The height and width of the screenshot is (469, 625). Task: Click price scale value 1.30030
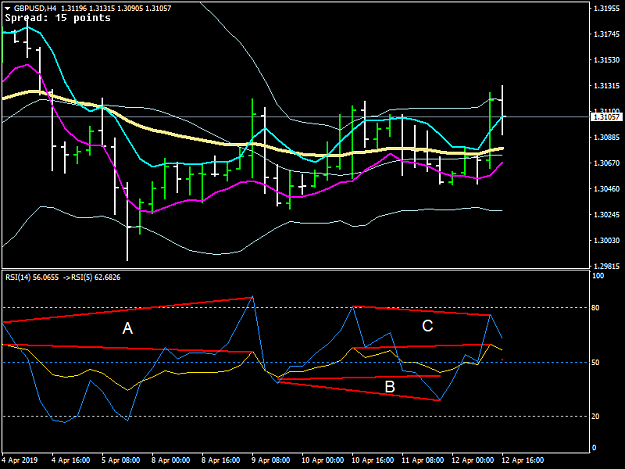pos(606,240)
